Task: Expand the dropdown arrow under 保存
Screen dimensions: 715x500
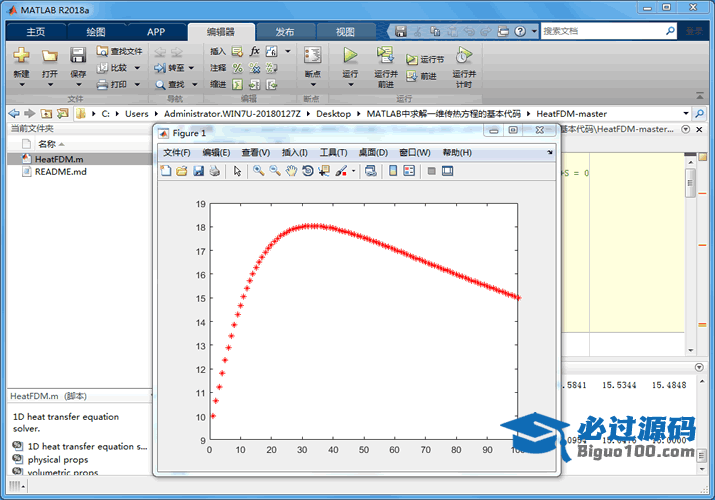Action: click(x=78, y=85)
